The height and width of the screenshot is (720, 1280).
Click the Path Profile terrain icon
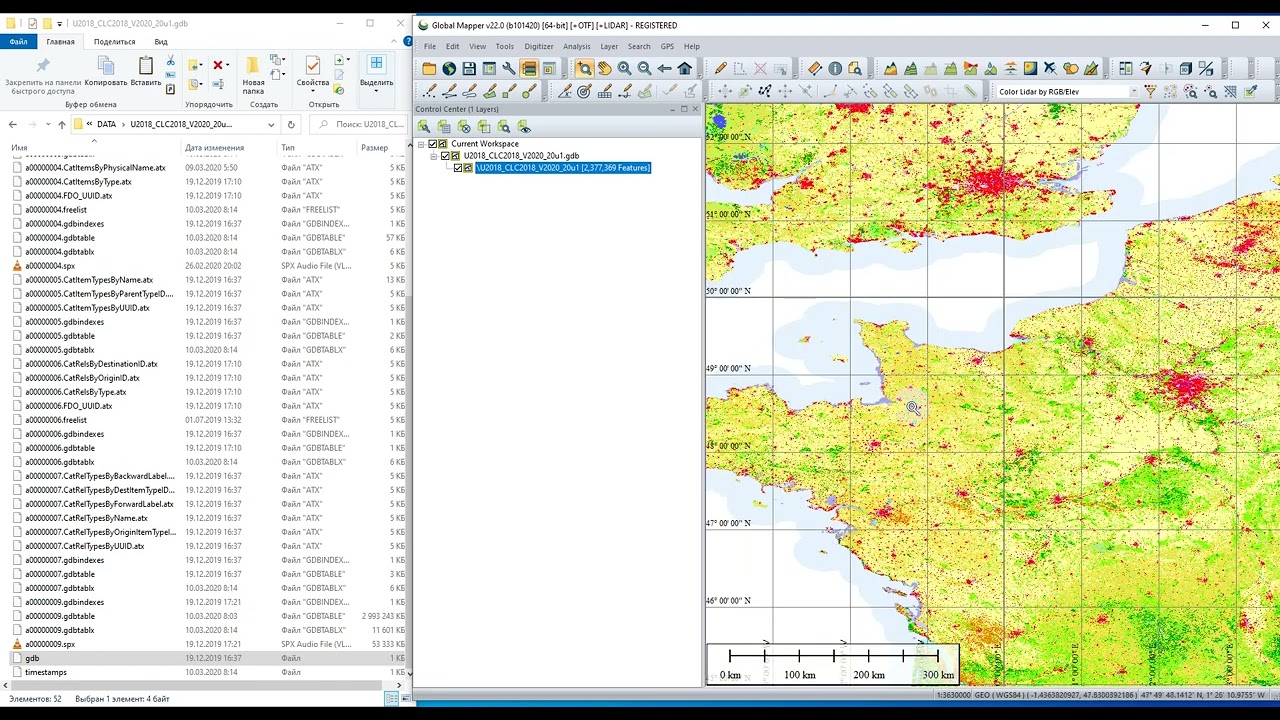(x=890, y=69)
